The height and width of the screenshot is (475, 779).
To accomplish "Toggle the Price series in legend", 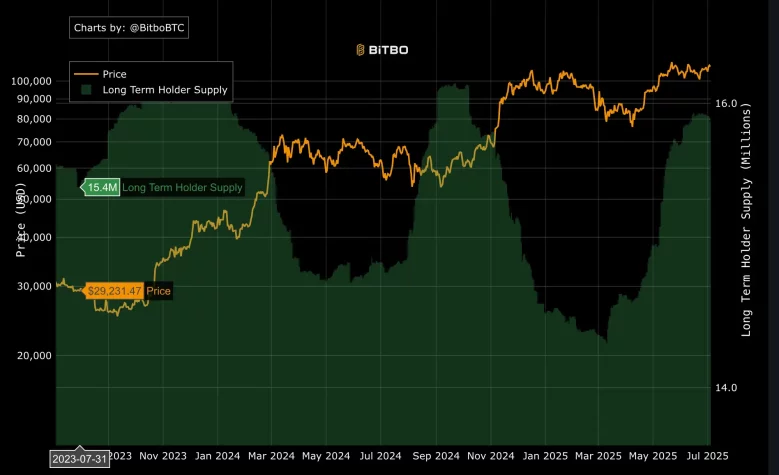I will (115, 74).
